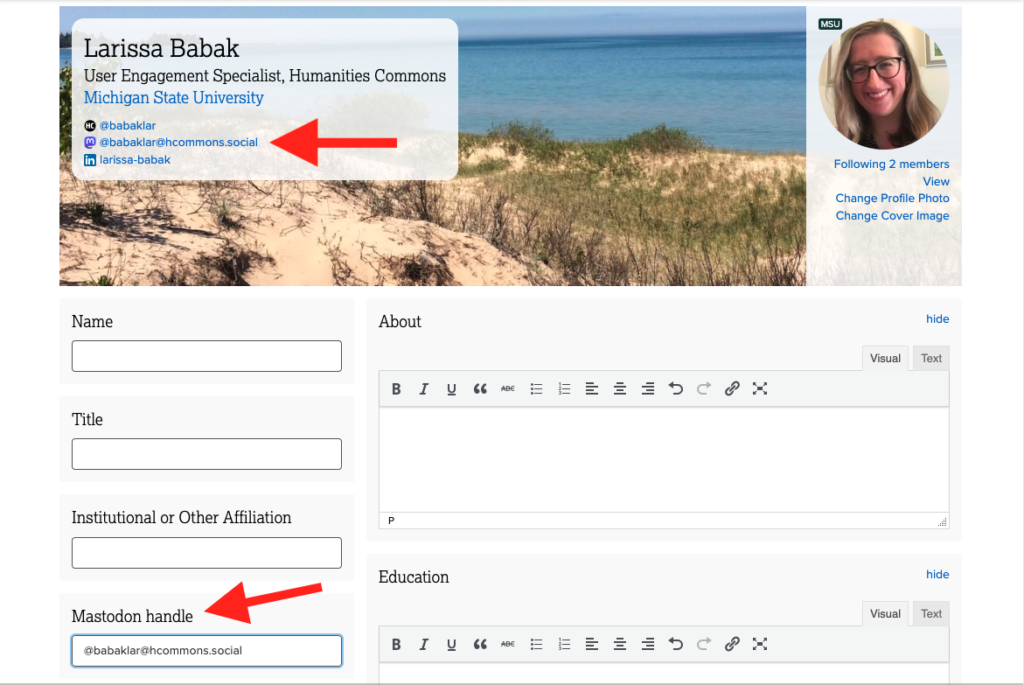
Task: Open fullscreen mode for the About editor
Action: 761,389
